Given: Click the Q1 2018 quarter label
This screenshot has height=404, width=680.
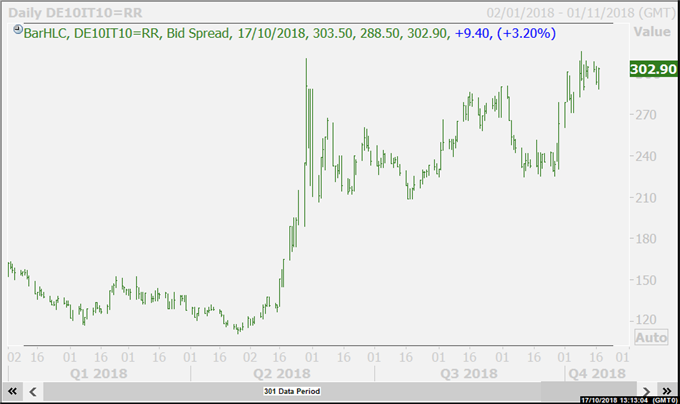Looking at the screenshot, I should (x=98, y=374).
